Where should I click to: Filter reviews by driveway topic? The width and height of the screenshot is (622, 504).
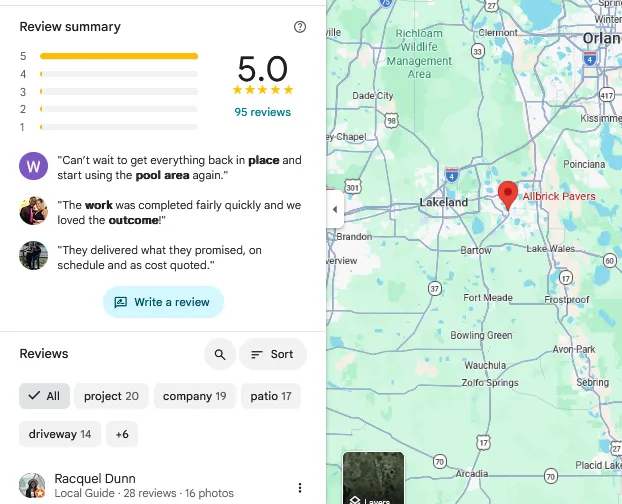[x=59, y=434]
